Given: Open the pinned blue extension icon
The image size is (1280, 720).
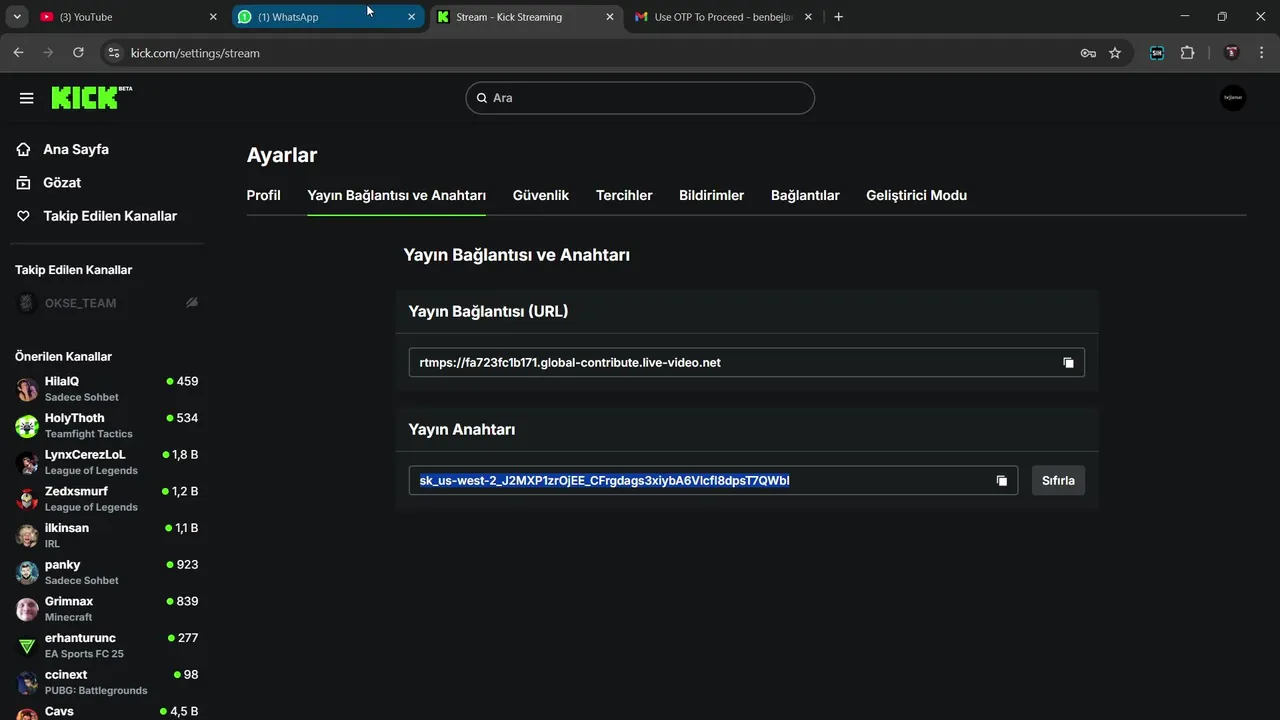Looking at the screenshot, I should click(1157, 53).
